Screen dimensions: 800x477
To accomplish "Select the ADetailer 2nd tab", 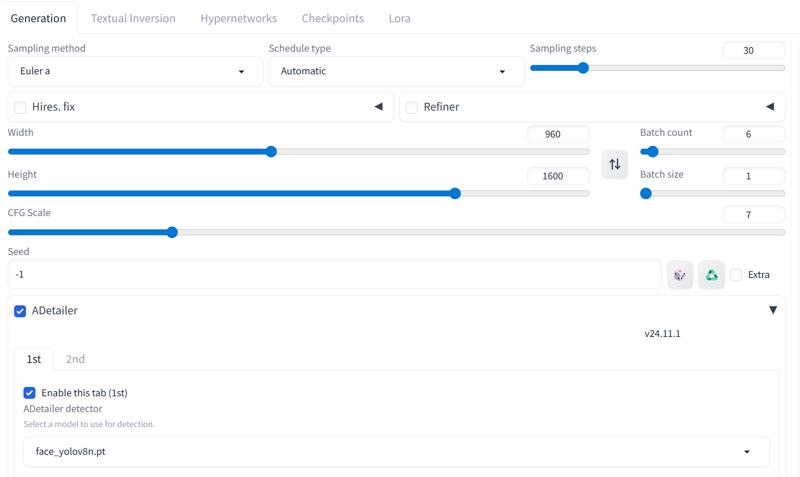I will click(x=75, y=359).
